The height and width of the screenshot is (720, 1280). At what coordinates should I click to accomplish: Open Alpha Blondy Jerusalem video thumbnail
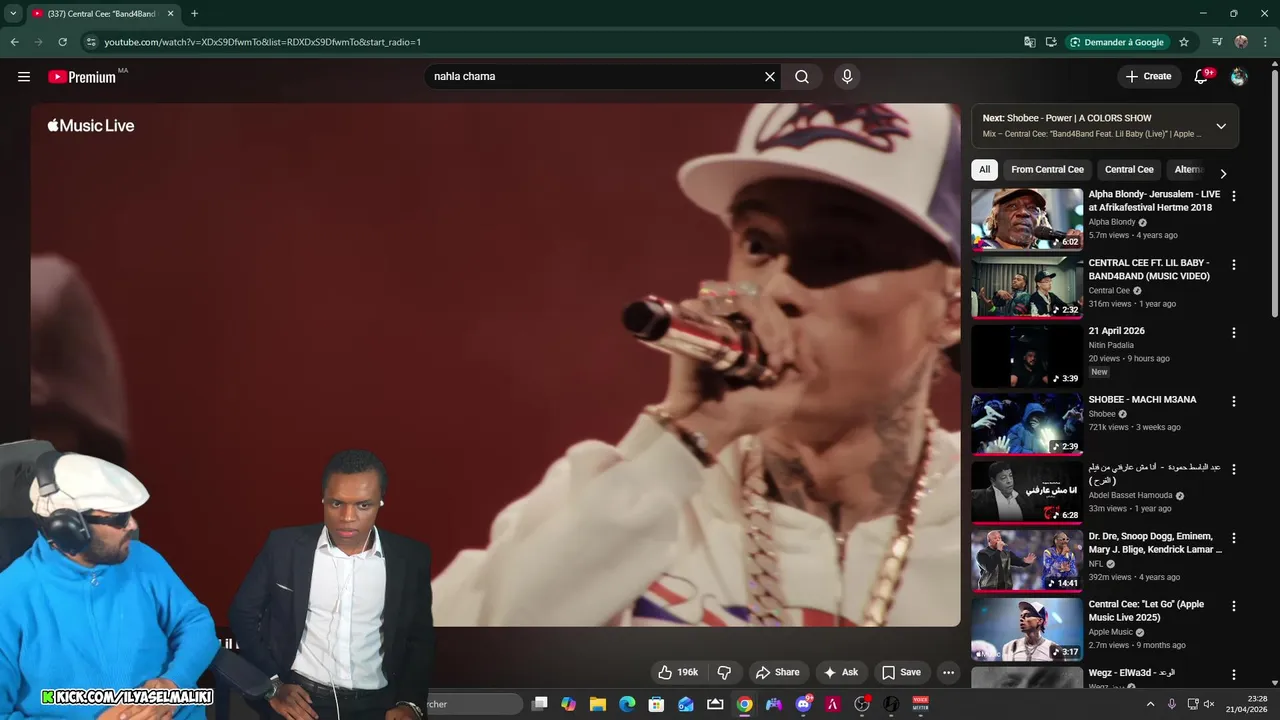pyautogui.click(x=1027, y=219)
